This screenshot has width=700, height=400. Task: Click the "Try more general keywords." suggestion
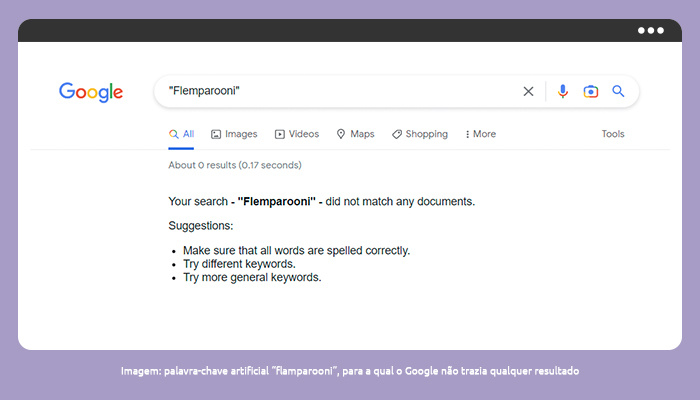click(x=252, y=277)
